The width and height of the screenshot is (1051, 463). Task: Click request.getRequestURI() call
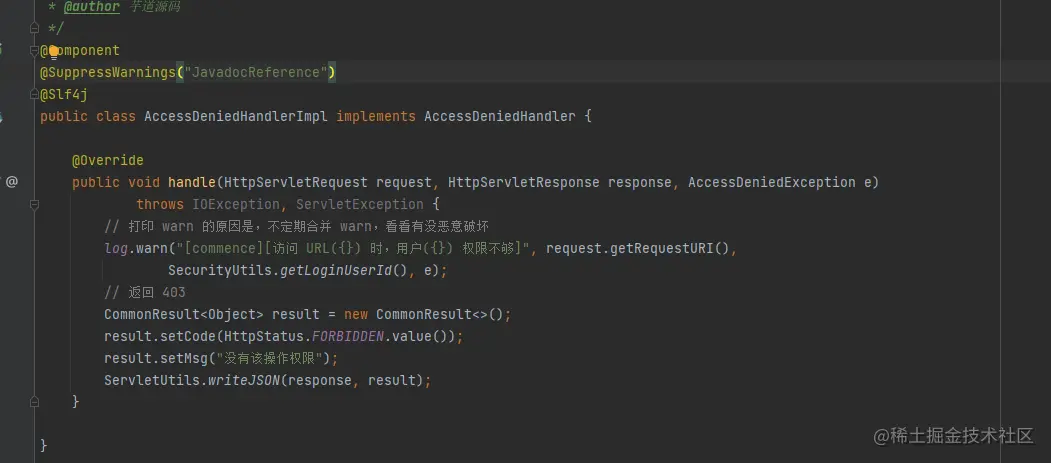pos(637,249)
